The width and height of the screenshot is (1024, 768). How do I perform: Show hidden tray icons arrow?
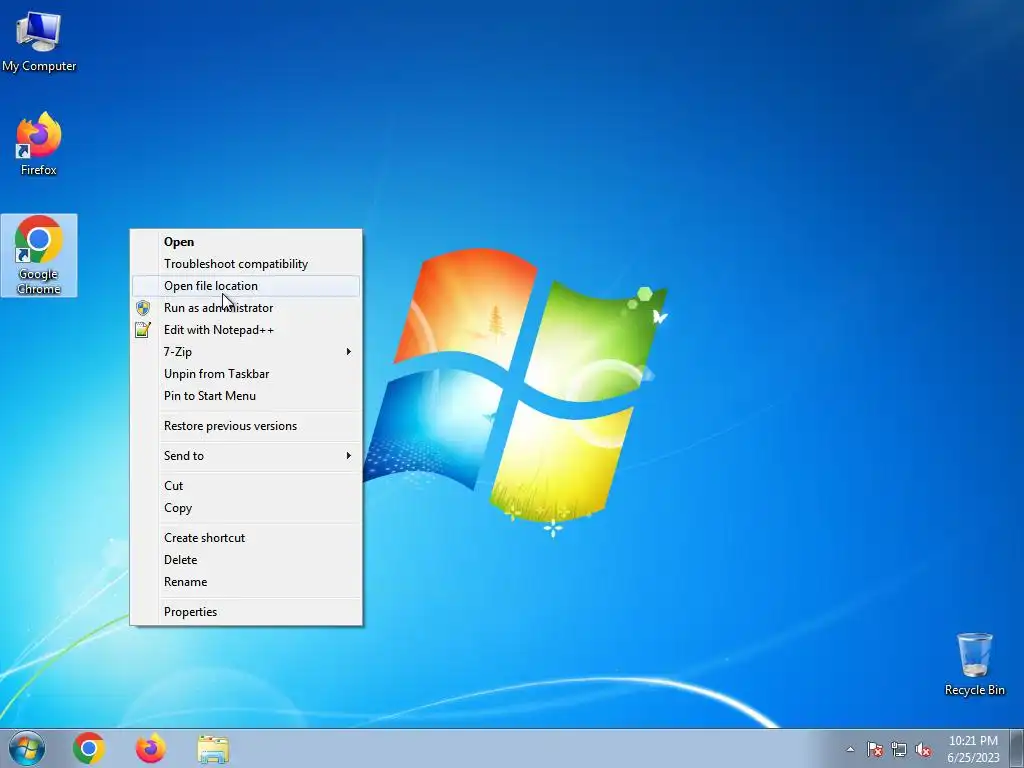click(x=850, y=749)
